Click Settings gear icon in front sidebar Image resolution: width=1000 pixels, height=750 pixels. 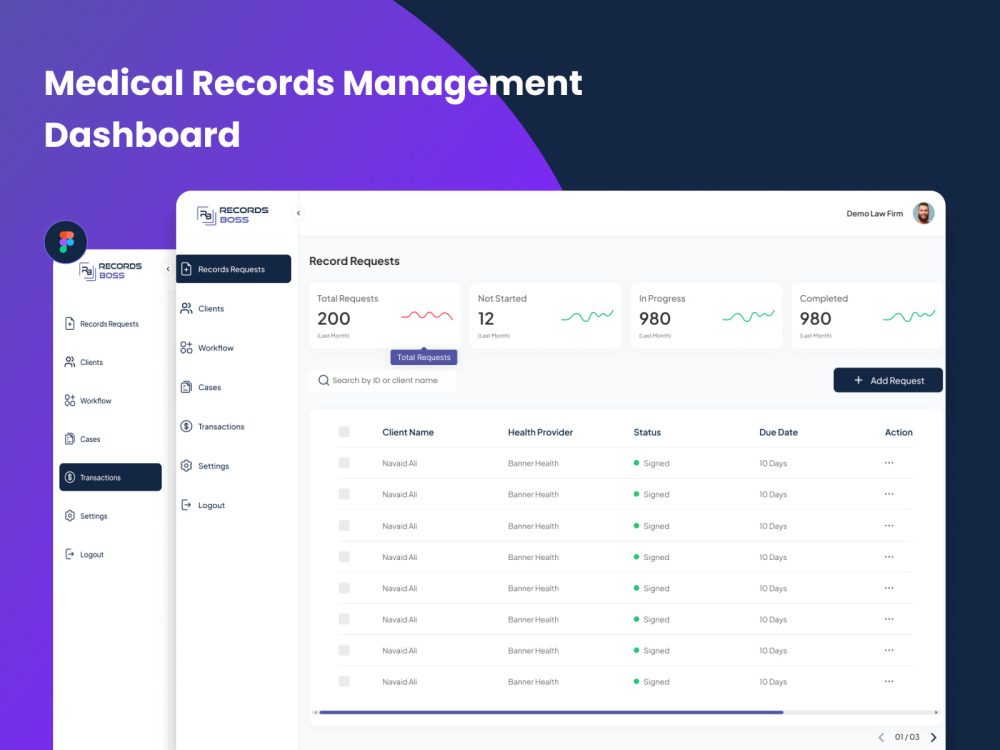pos(186,466)
